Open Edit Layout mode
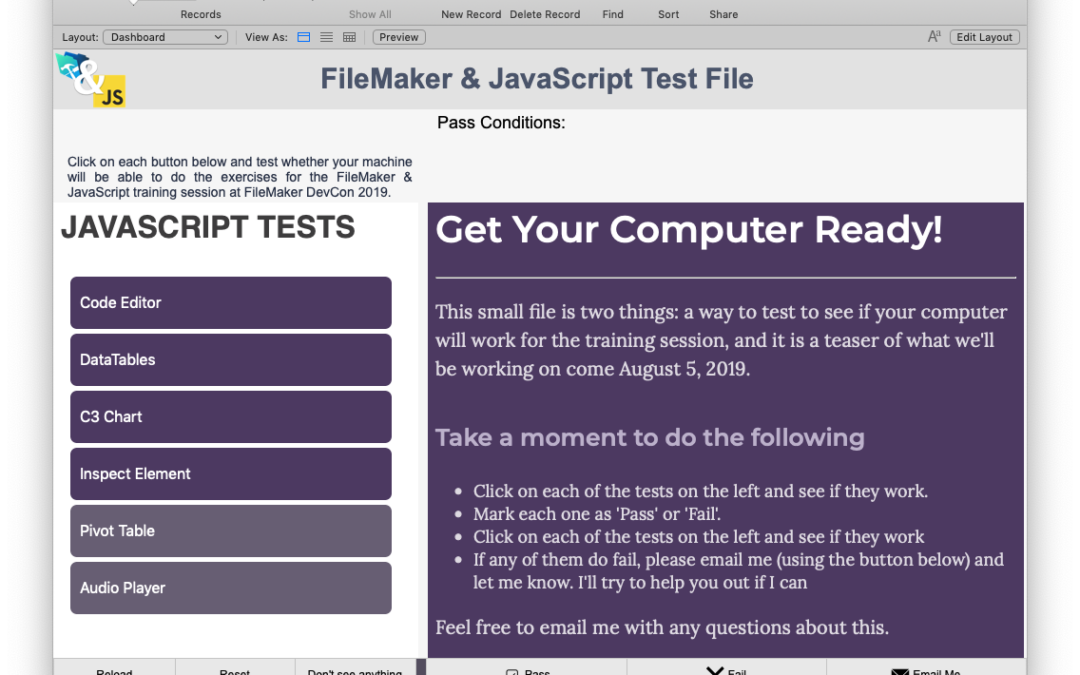This screenshot has height=675, width=1080. pyautogui.click(x=984, y=37)
